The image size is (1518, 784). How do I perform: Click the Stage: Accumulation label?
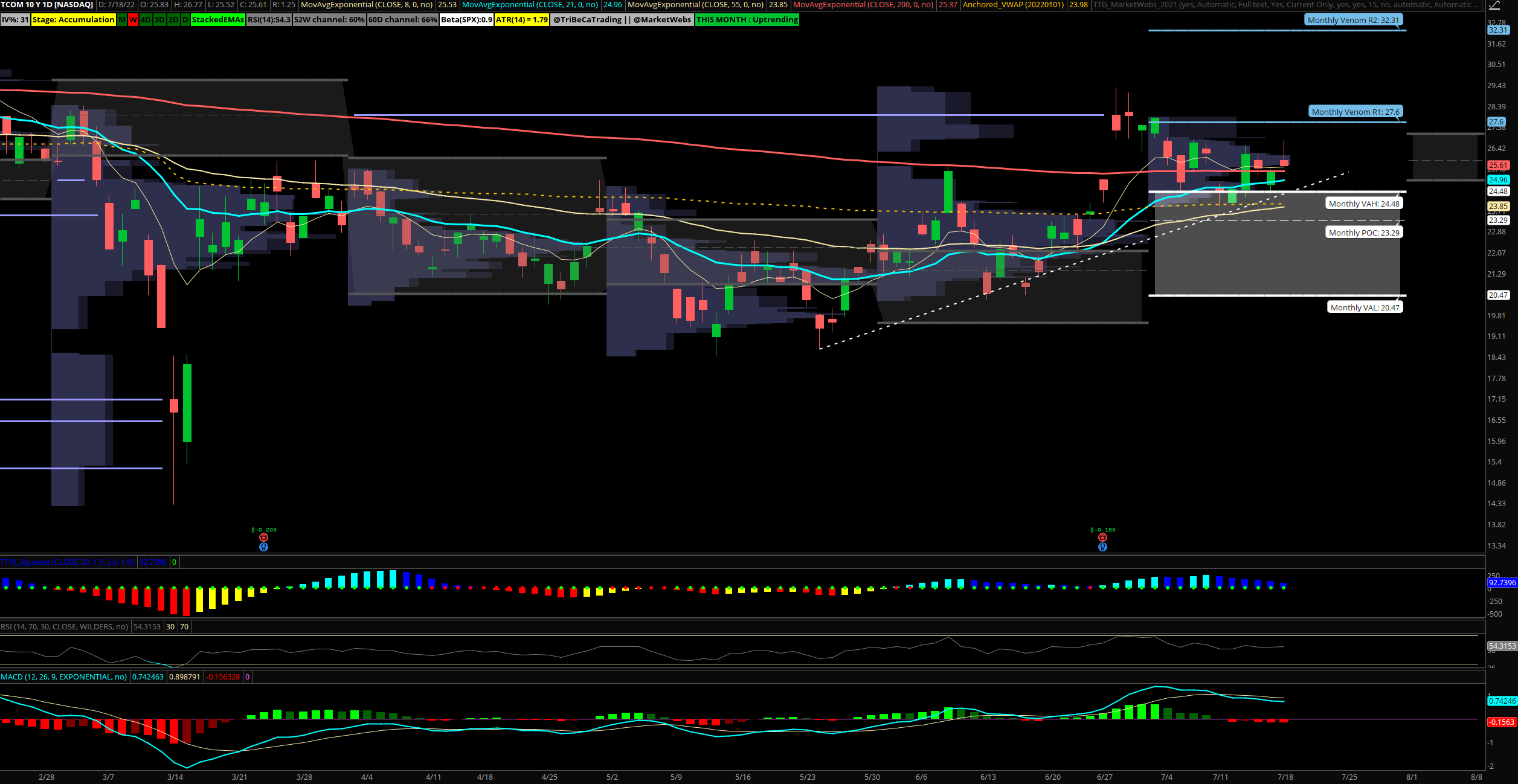pyautogui.click(x=73, y=19)
